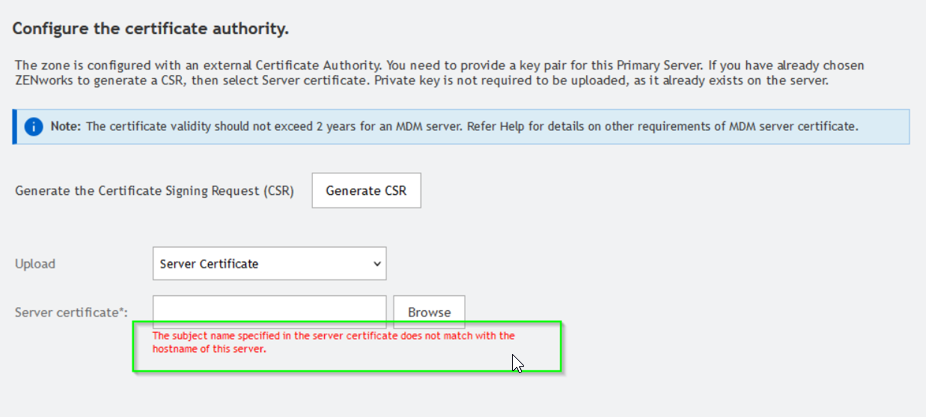Click the blue info icon in the note
This screenshot has height=417, width=926.
click(x=35, y=127)
